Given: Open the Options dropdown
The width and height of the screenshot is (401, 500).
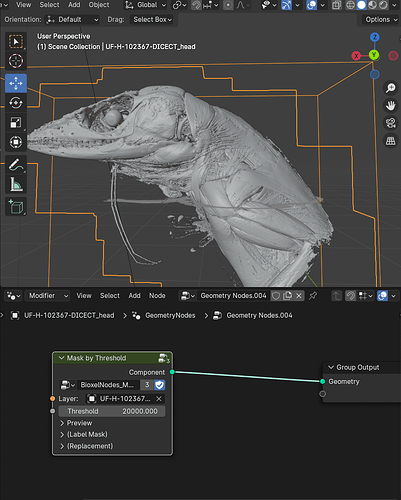Looking at the screenshot, I should pyautogui.click(x=381, y=20).
